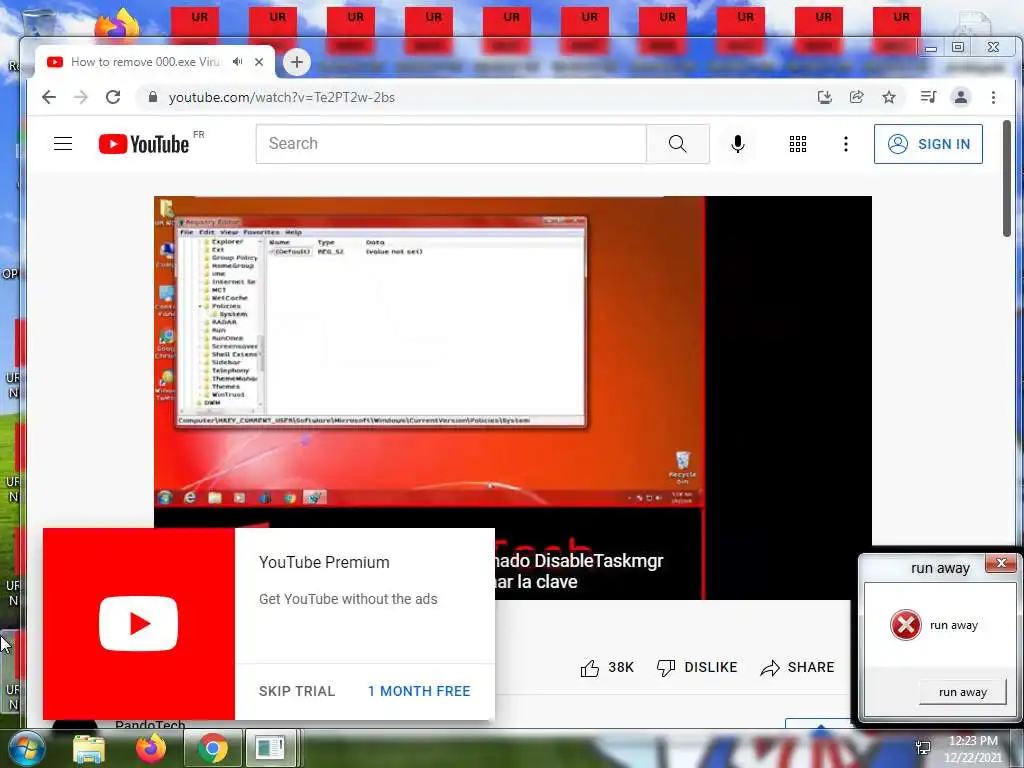Click the red error icon in dialog
This screenshot has height=768, width=1024.
tap(906, 625)
